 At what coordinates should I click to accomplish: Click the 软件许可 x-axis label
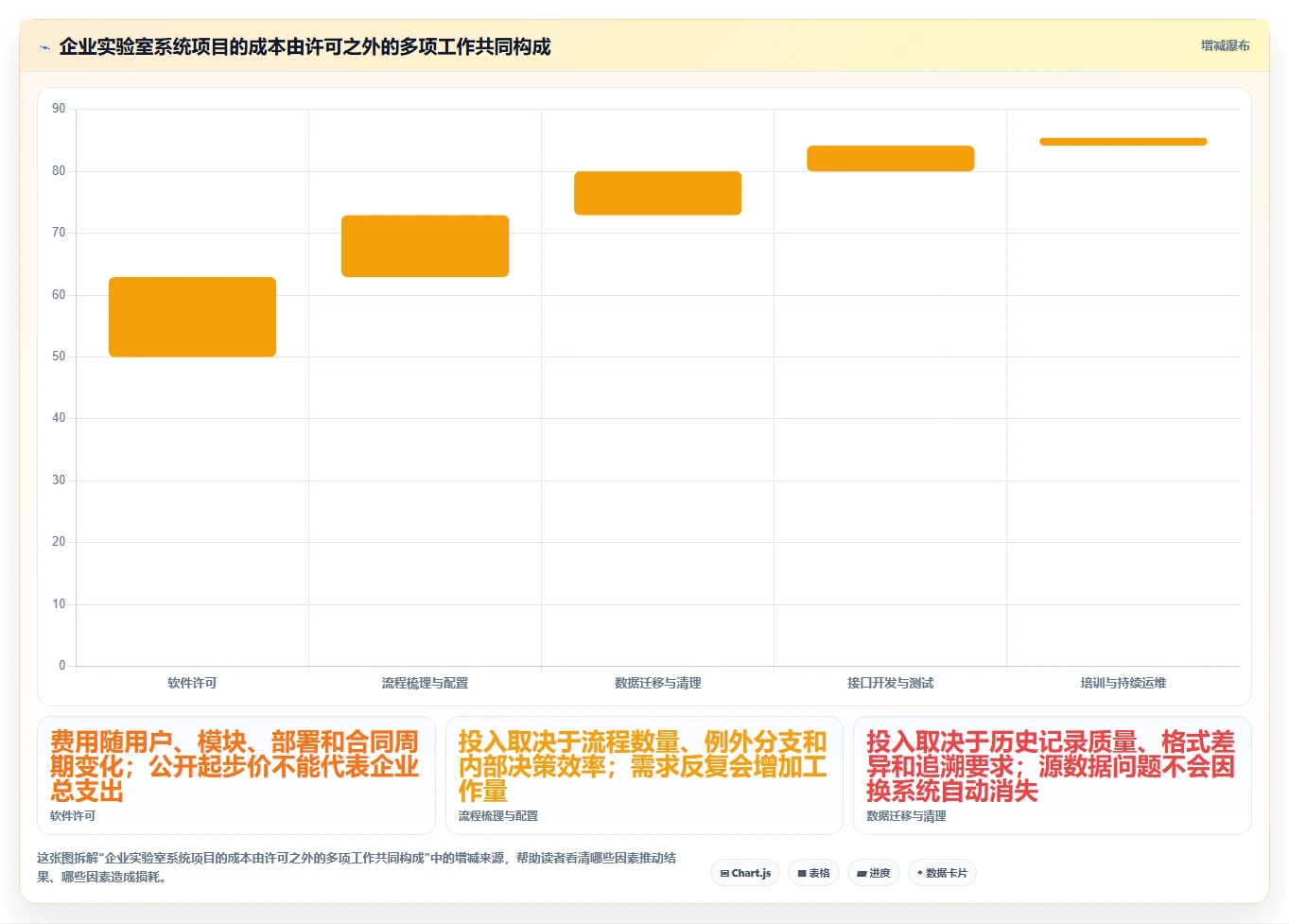[192, 683]
